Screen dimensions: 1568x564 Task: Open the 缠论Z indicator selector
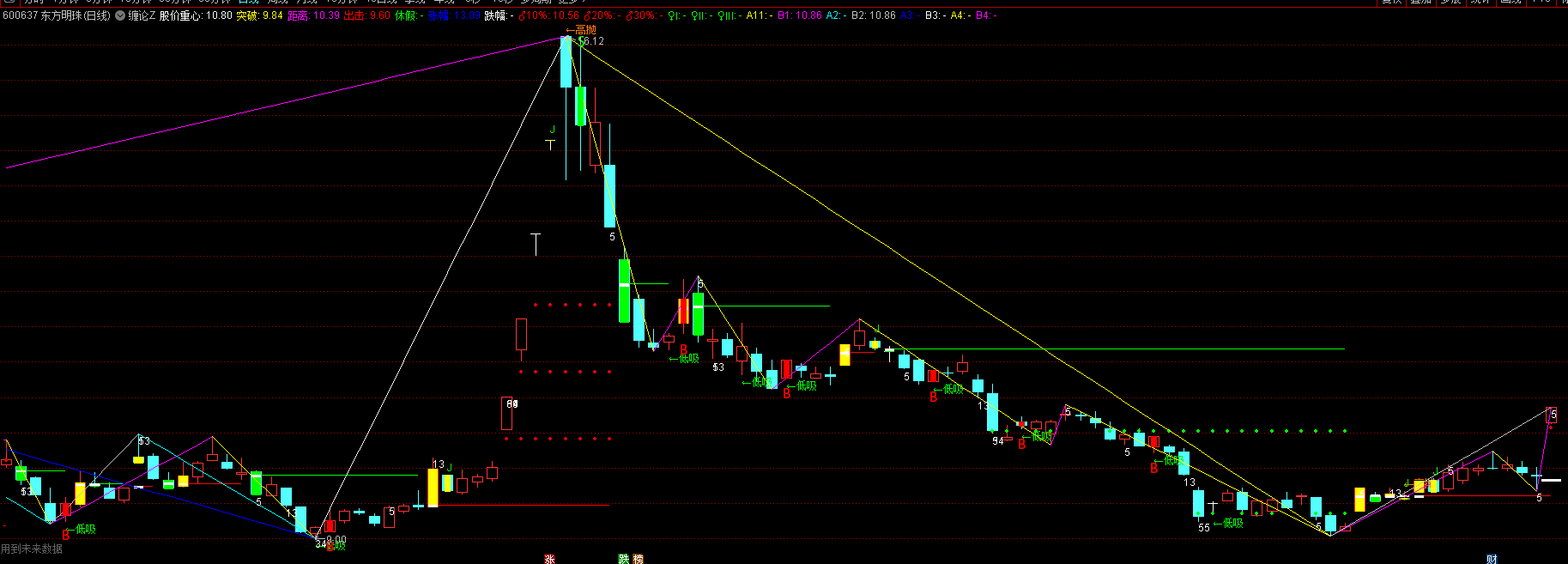[x=142, y=15]
